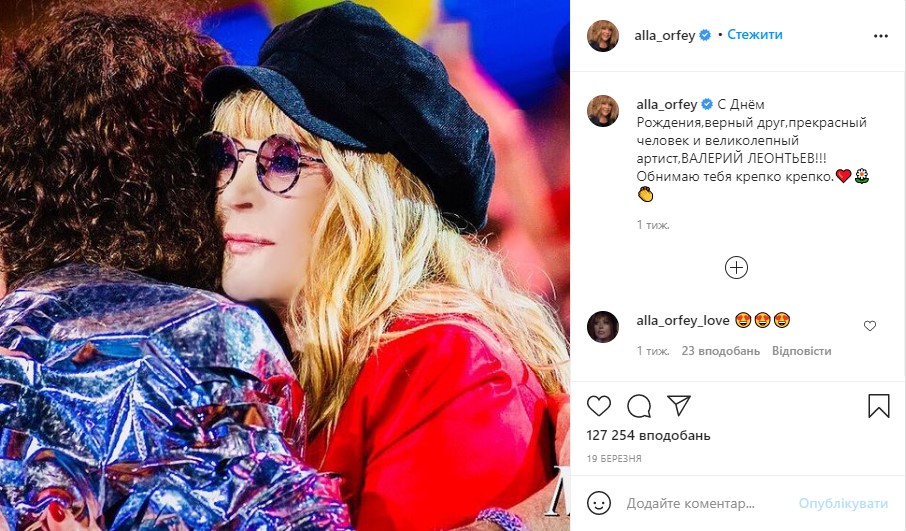The height and width of the screenshot is (531, 906).
Task: View the 23 вподобань comment likes
Action: pos(721,351)
